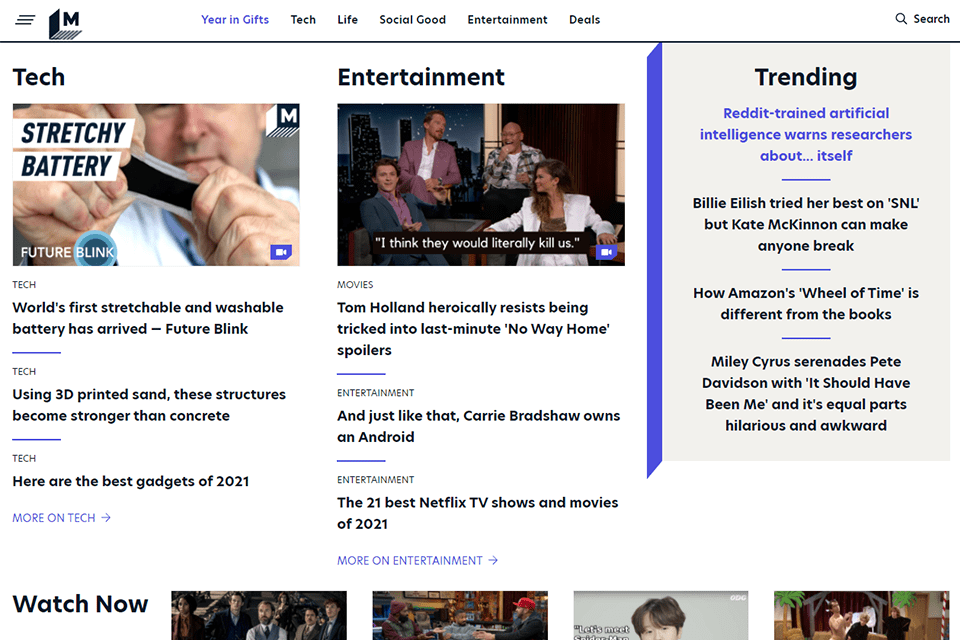Screen dimensions: 960x640
Task: Open the Deals nav item
Action: click(585, 20)
